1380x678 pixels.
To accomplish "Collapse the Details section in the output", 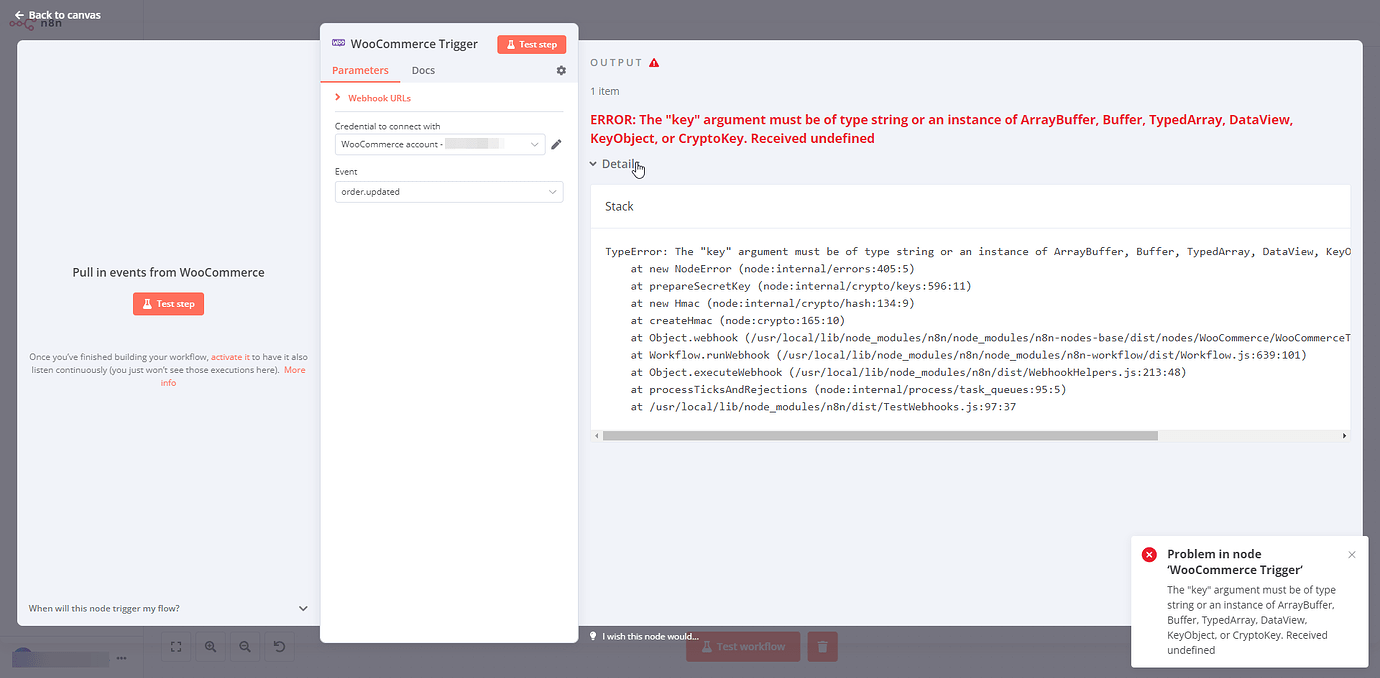I will 616,163.
